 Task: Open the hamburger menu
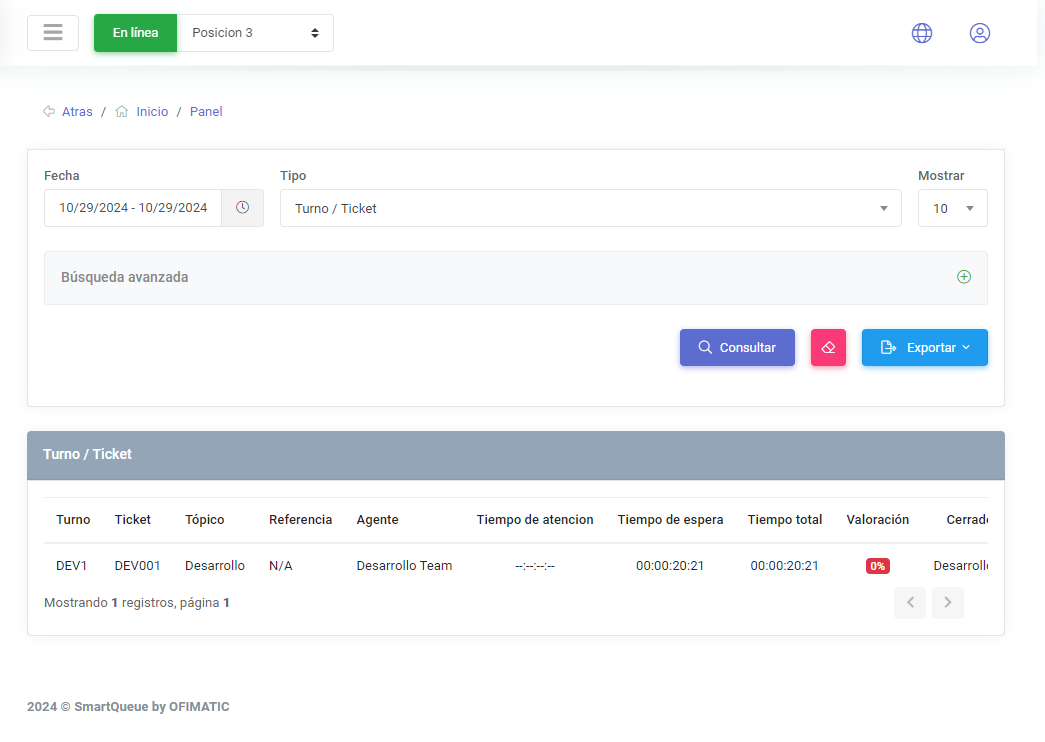point(53,33)
